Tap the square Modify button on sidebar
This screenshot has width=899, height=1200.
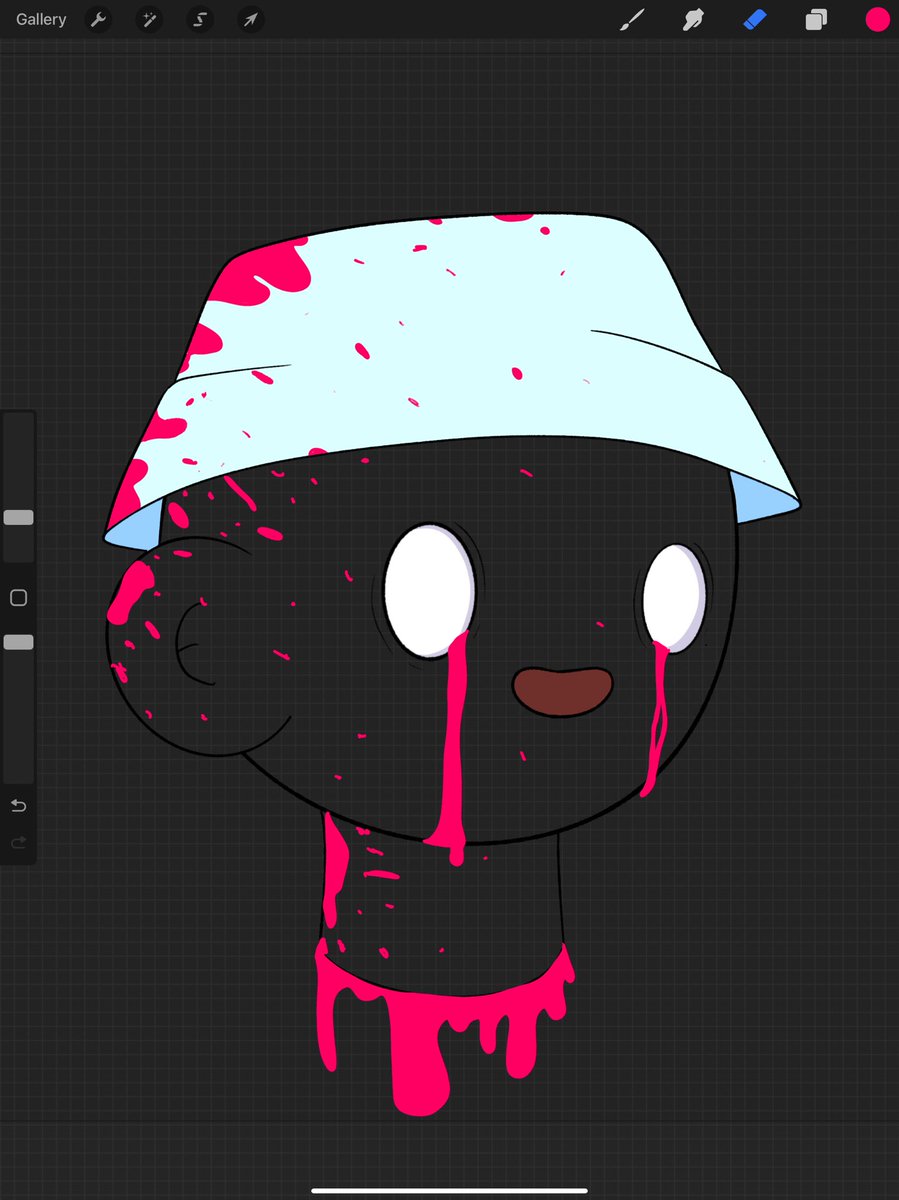tap(18, 598)
